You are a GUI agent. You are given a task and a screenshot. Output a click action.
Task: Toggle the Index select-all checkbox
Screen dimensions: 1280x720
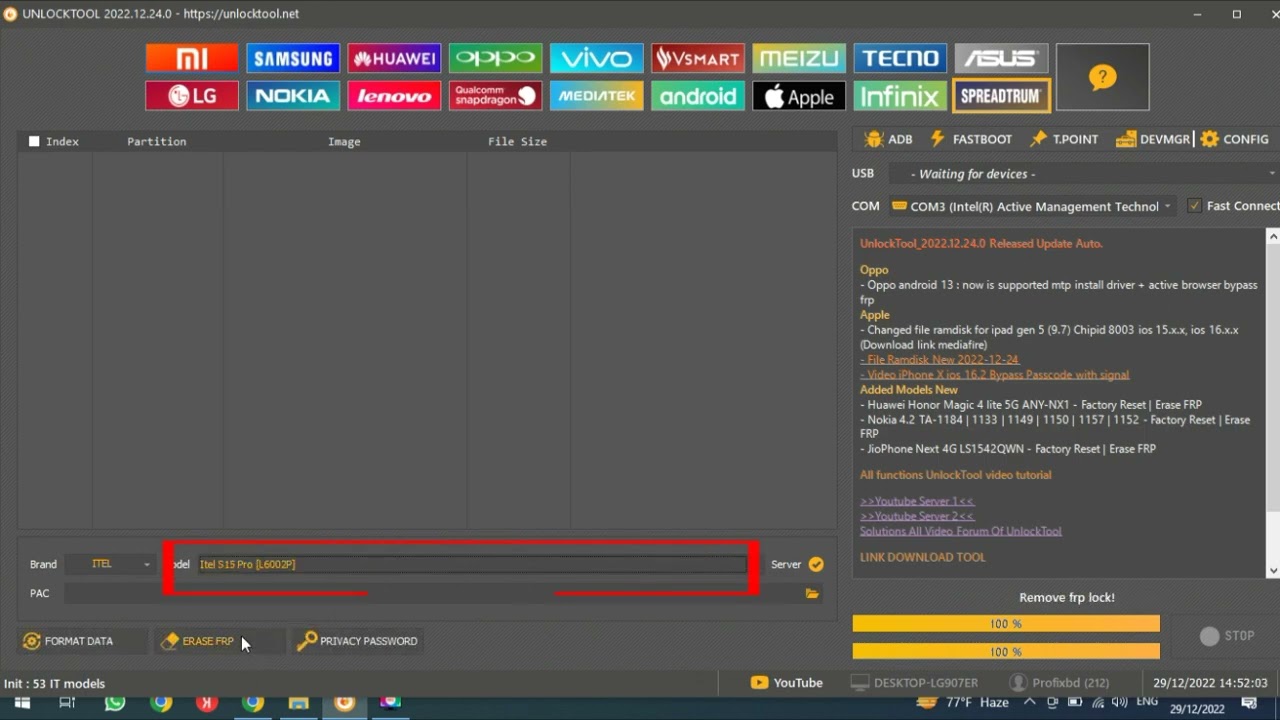click(34, 141)
